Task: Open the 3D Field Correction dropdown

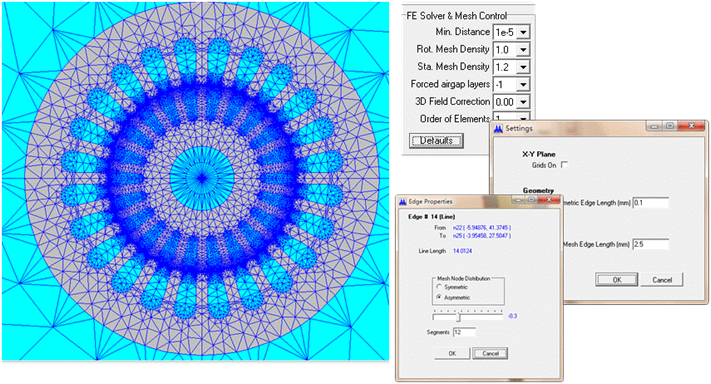Action: 523,102
